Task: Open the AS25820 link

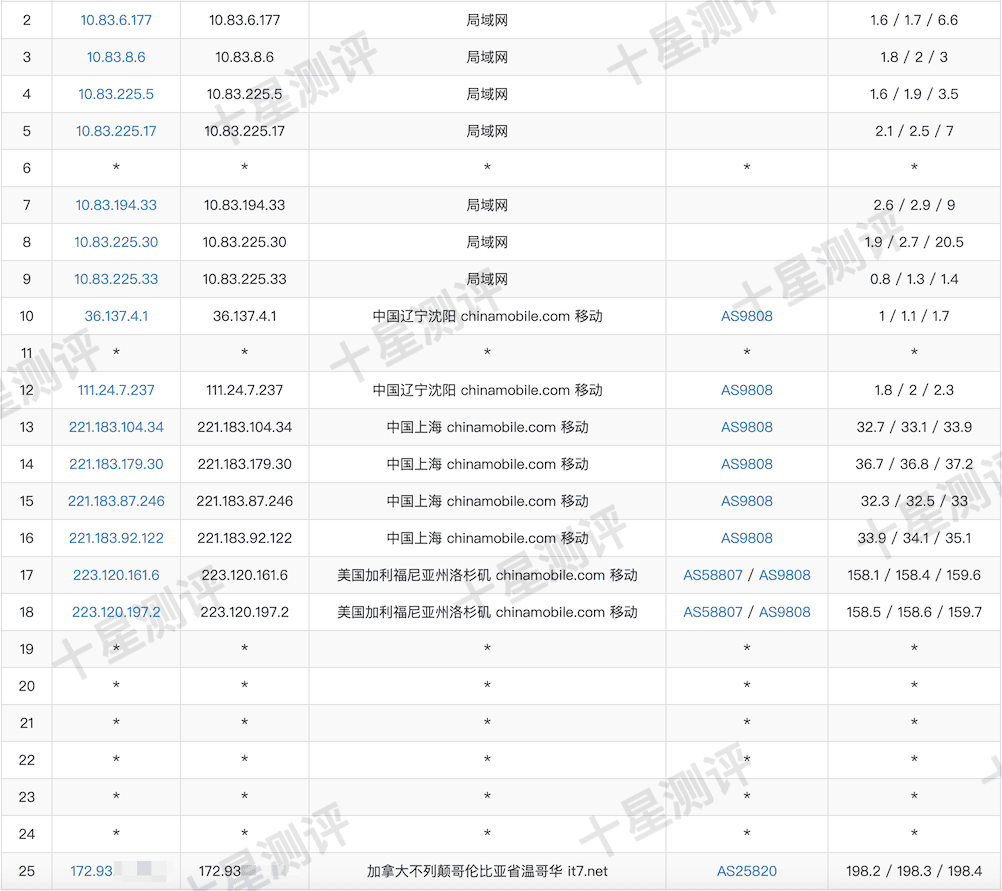Action: [746, 871]
